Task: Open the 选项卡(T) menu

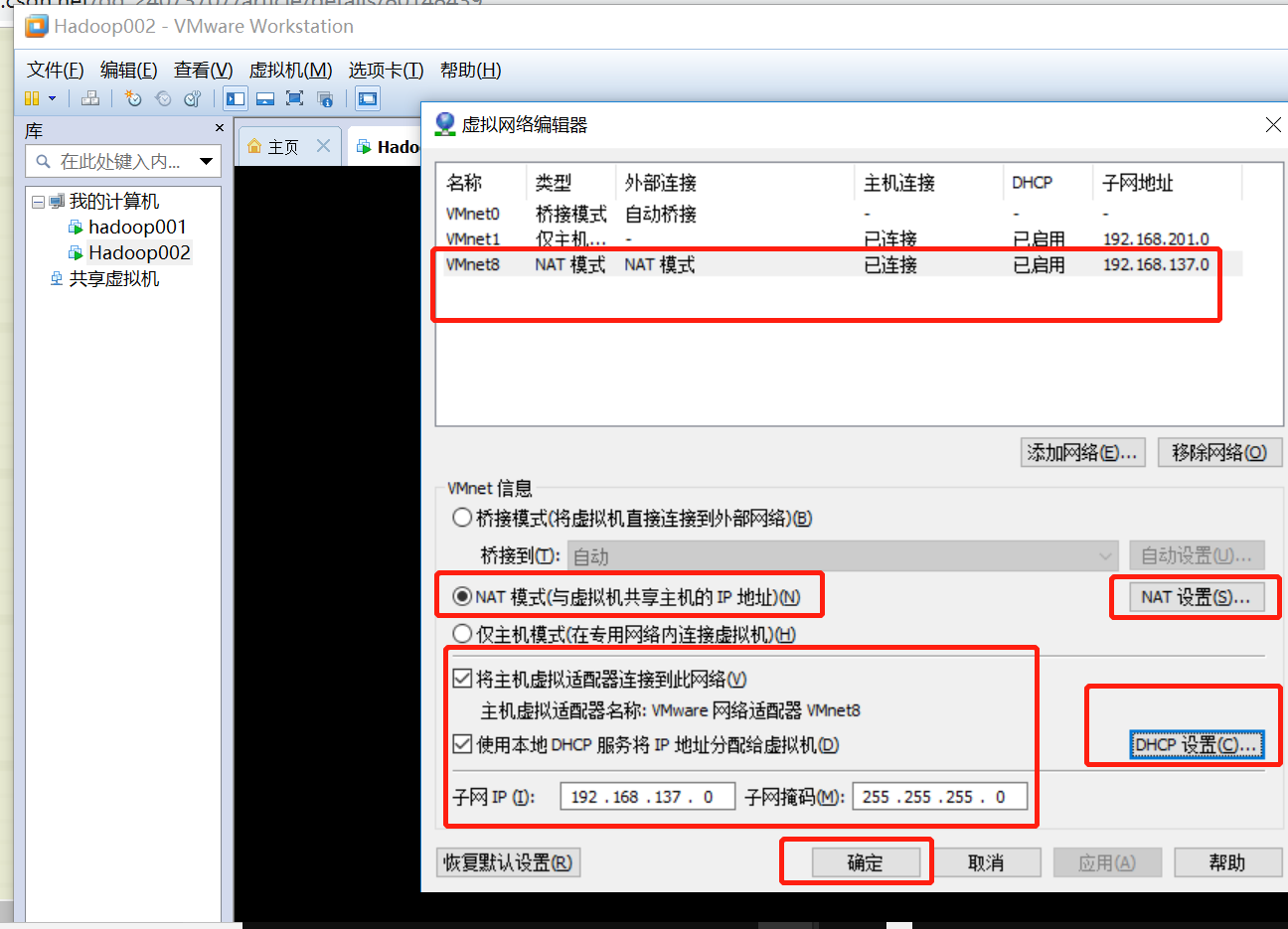Action: pyautogui.click(x=386, y=70)
